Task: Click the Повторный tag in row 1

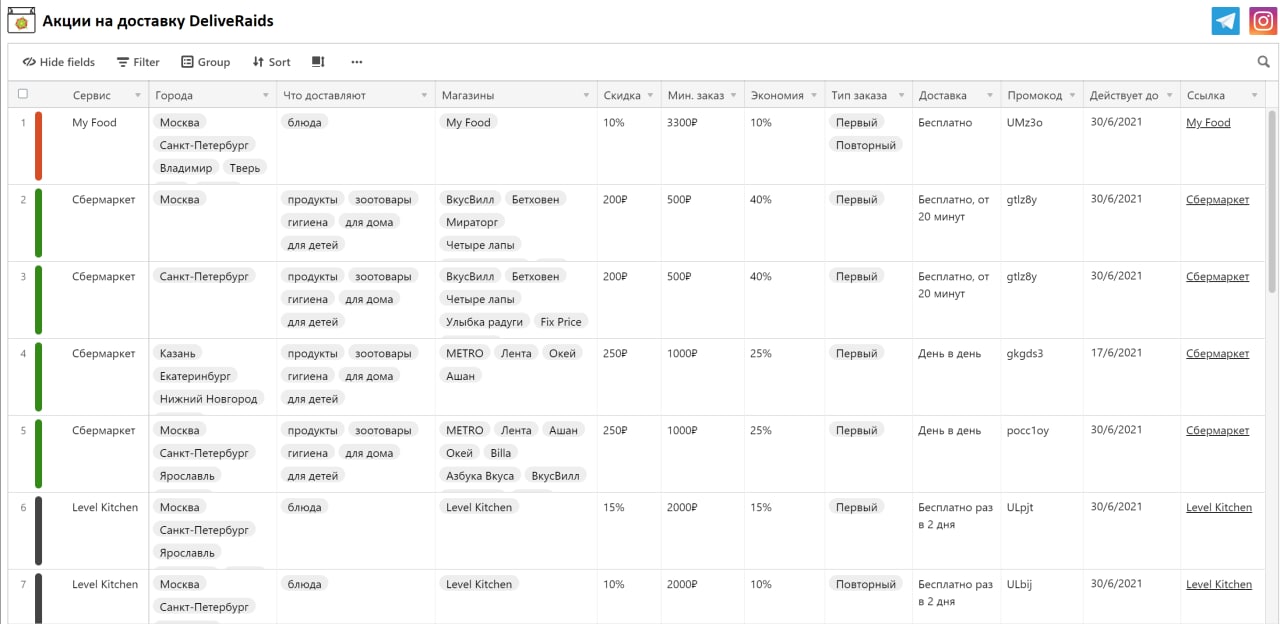Action: [866, 145]
